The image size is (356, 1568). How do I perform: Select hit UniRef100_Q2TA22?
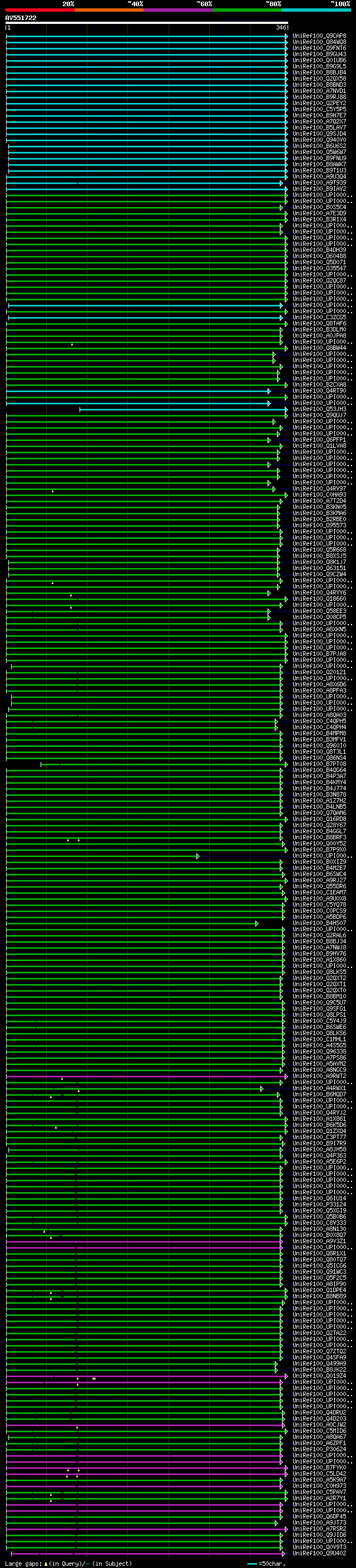(319, 1334)
